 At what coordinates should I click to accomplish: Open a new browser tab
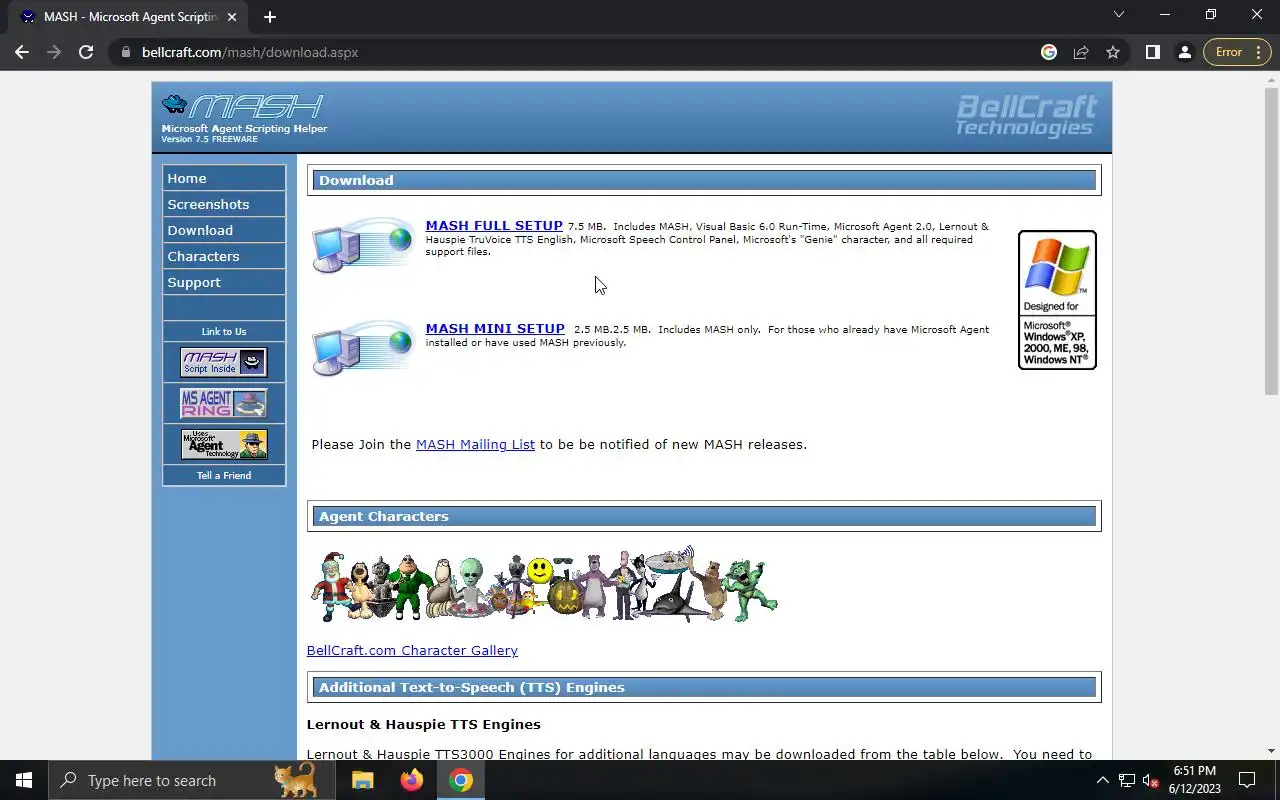pyautogui.click(x=270, y=17)
